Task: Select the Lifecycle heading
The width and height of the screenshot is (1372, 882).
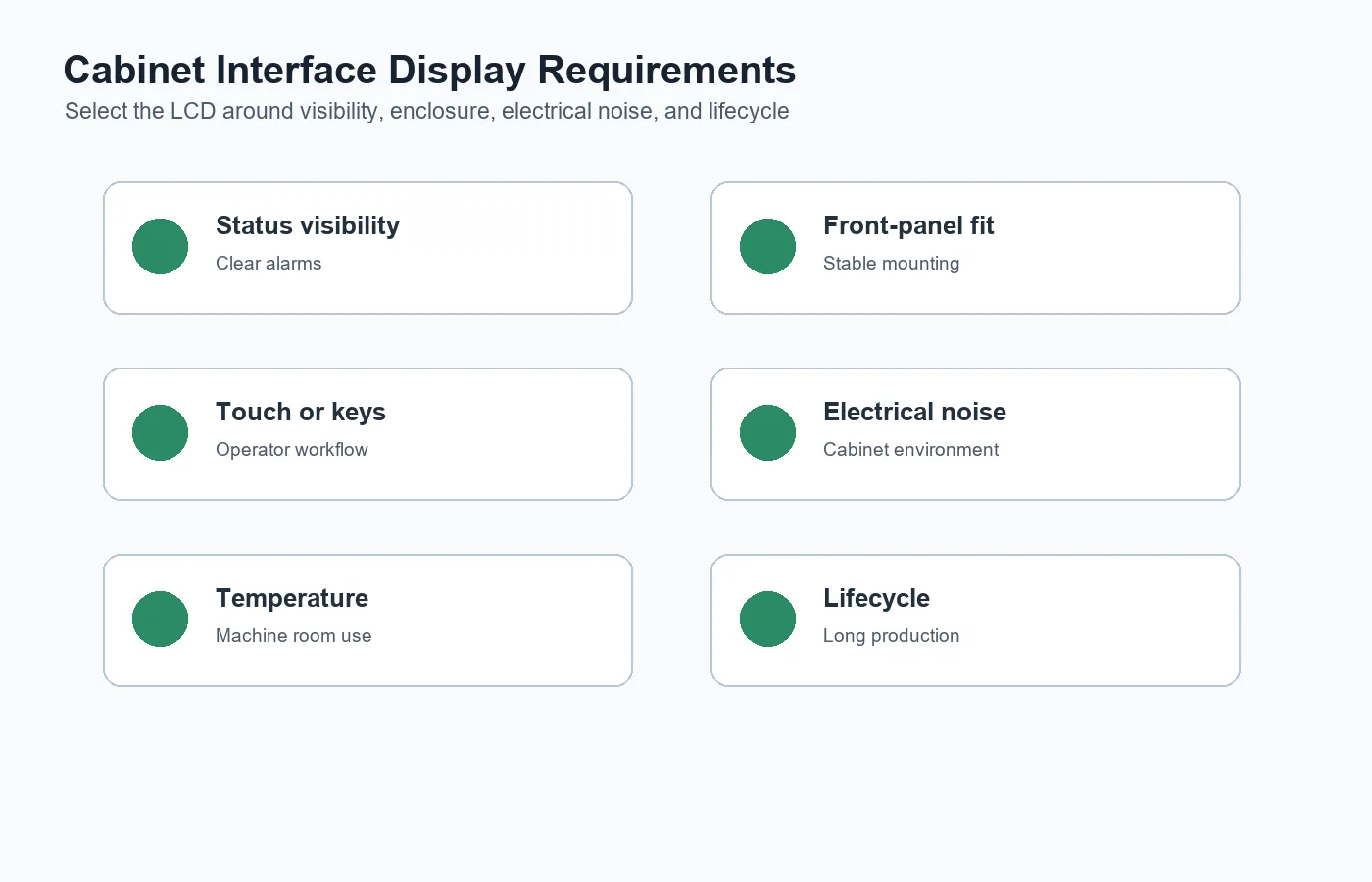Action: pyautogui.click(x=876, y=598)
